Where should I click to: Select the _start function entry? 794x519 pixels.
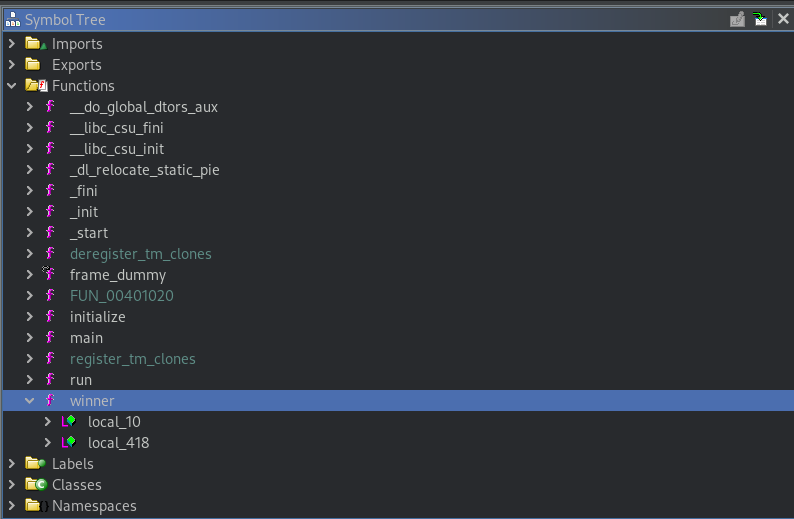[x=89, y=233]
